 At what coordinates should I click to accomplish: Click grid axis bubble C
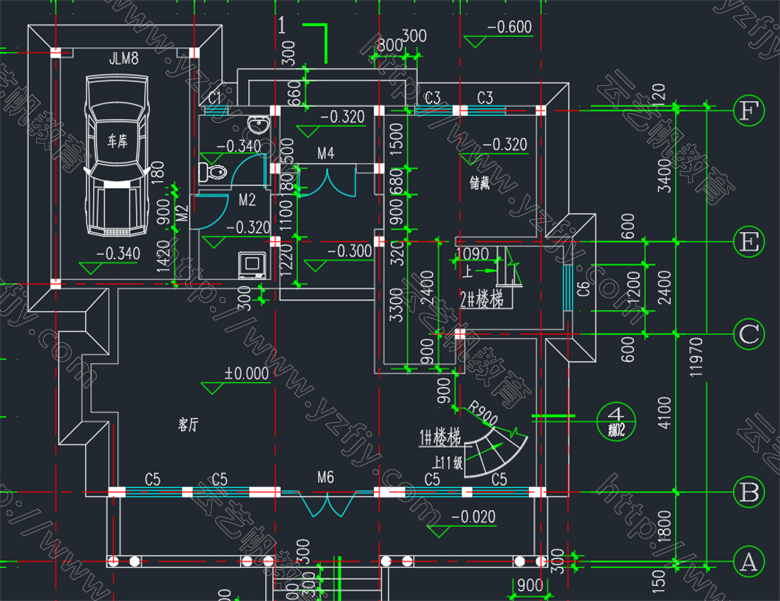(749, 333)
